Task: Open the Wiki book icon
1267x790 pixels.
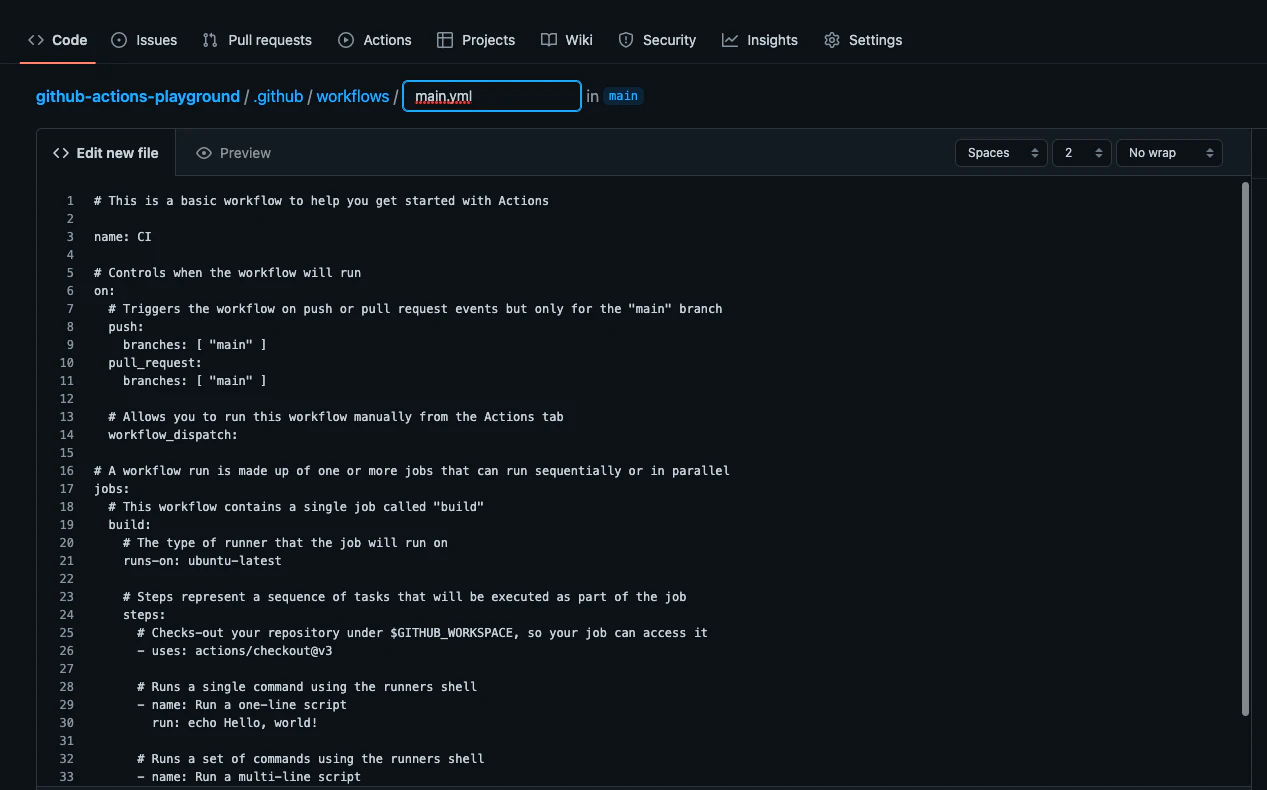Action: coord(549,40)
